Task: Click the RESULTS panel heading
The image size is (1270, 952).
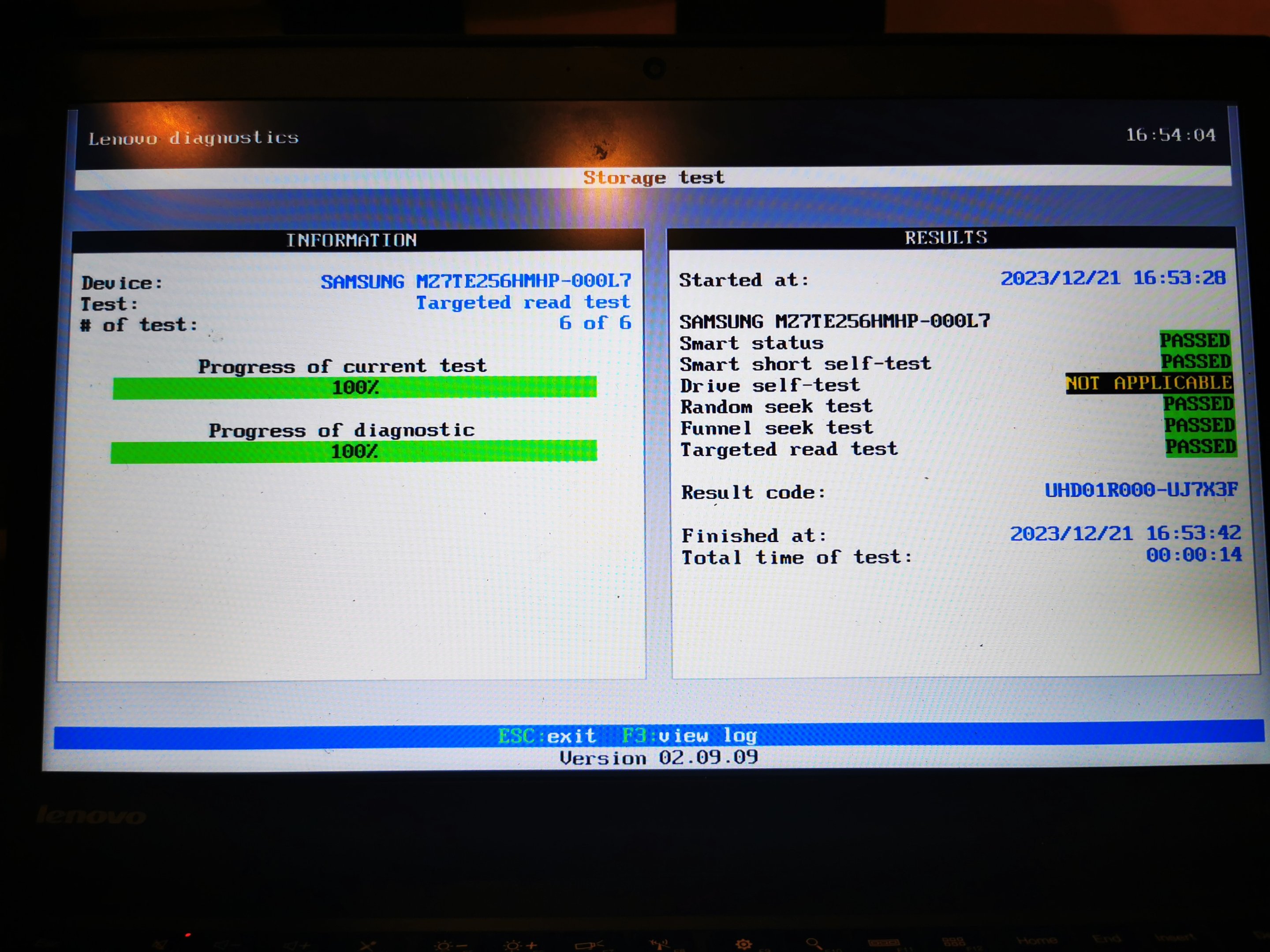Action: coord(946,238)
